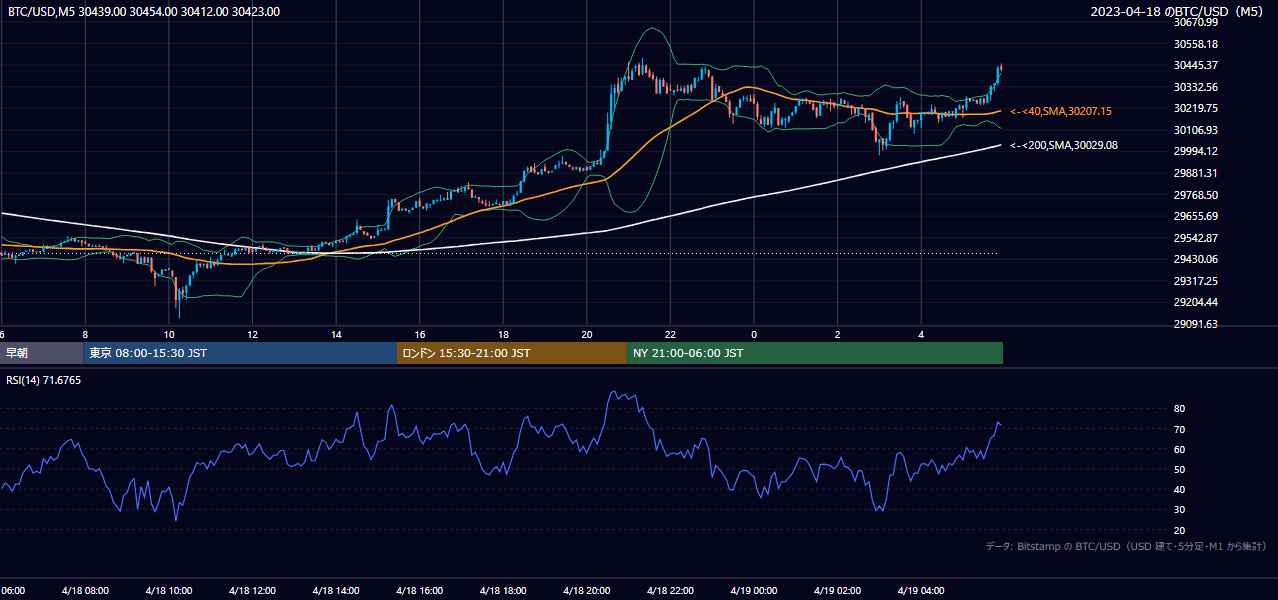The width and height of the screenshot is (1278, 600).
Task: Click the 4/18 22:00 bottom time label
Action: click(670, 591)
